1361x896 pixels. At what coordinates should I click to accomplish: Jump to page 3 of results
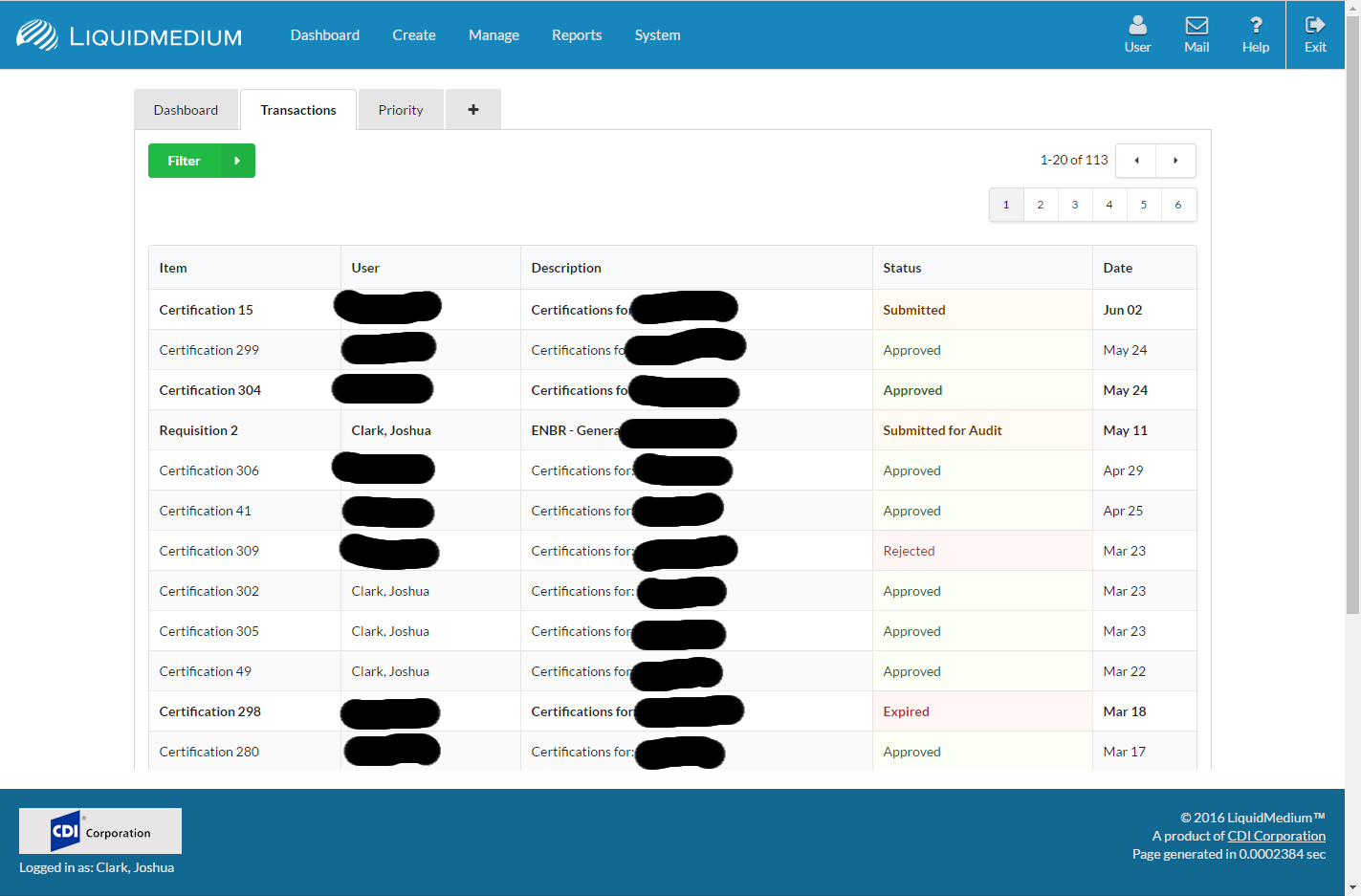click(1075, 205)
